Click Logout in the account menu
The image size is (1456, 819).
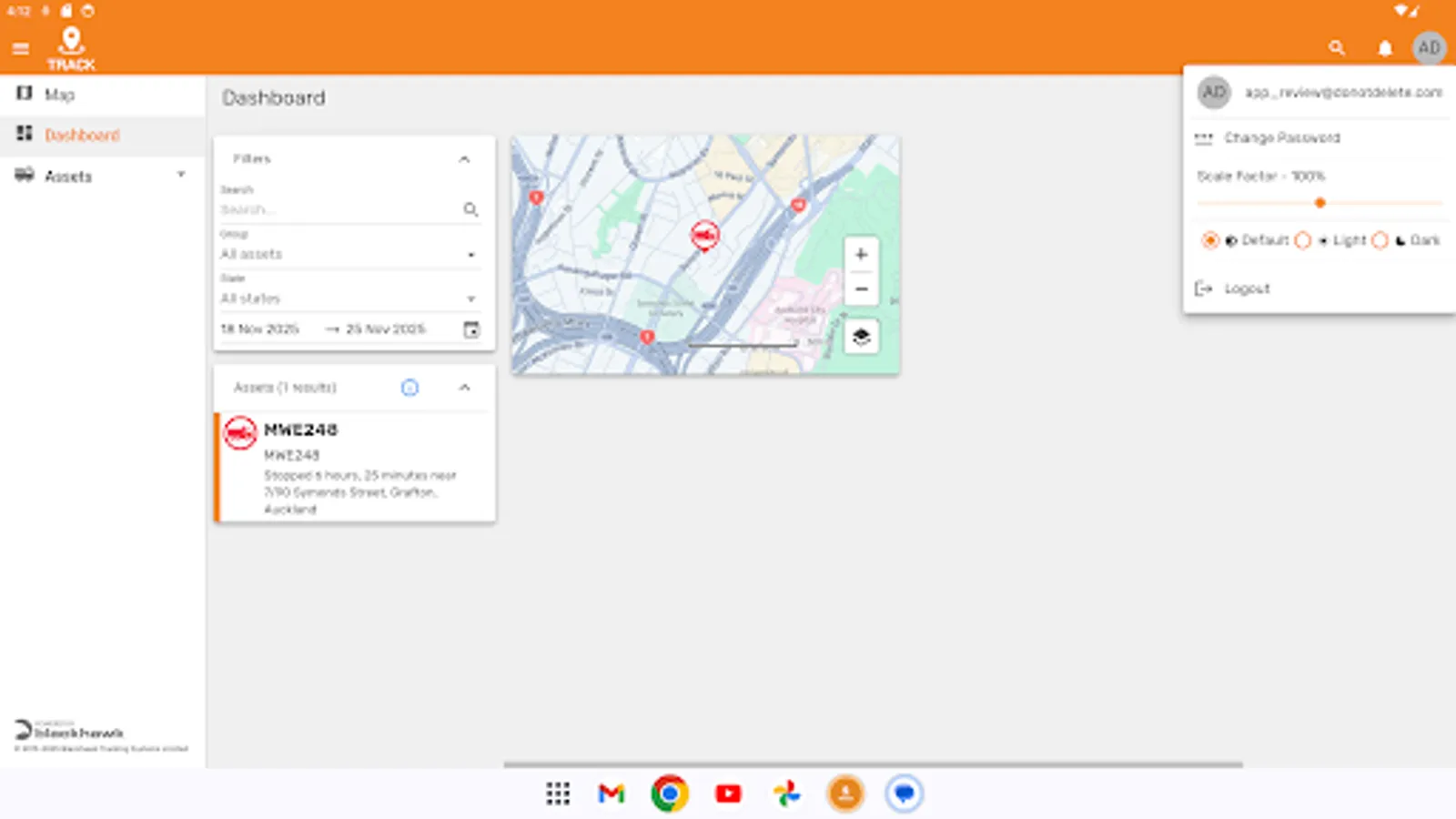(1246, 288)
